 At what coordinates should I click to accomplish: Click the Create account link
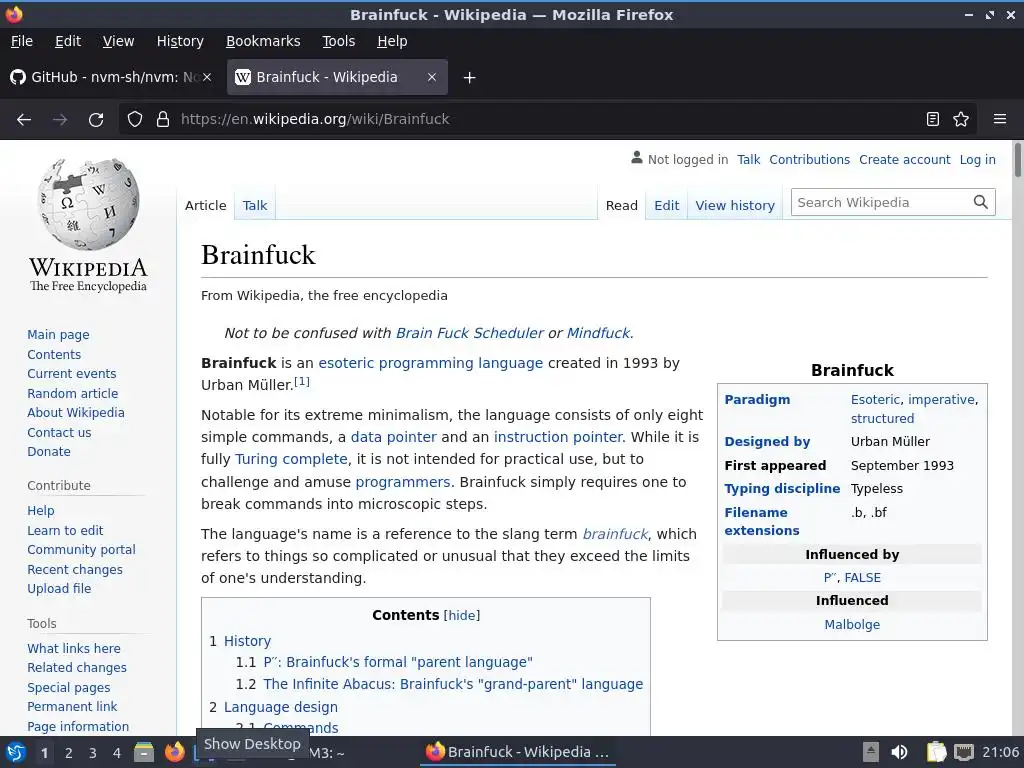904,159
